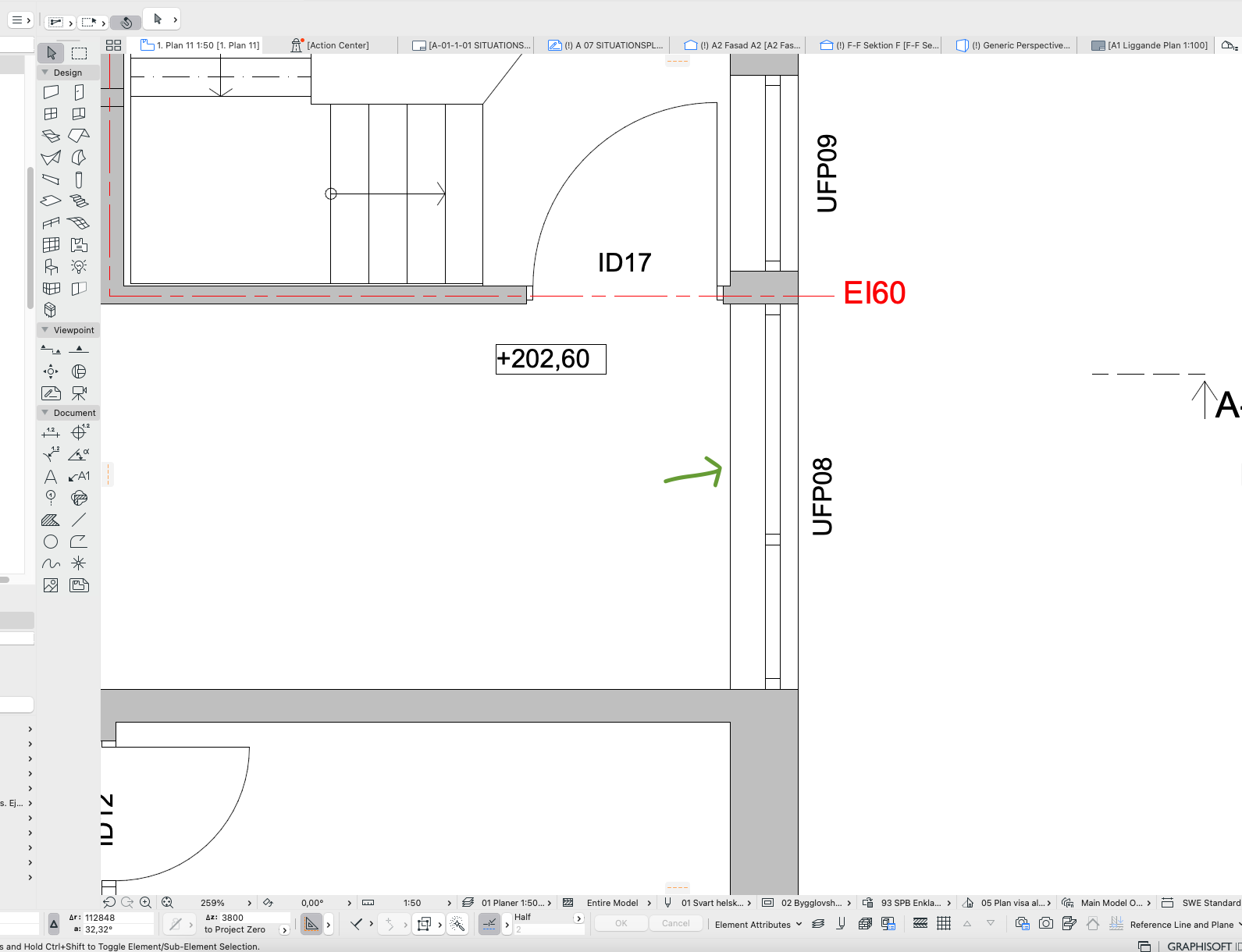Select the Door tool
Image resolution: width=1242 pixels, height=952 pixels.
pyautogui.click(x=79, y=92)
